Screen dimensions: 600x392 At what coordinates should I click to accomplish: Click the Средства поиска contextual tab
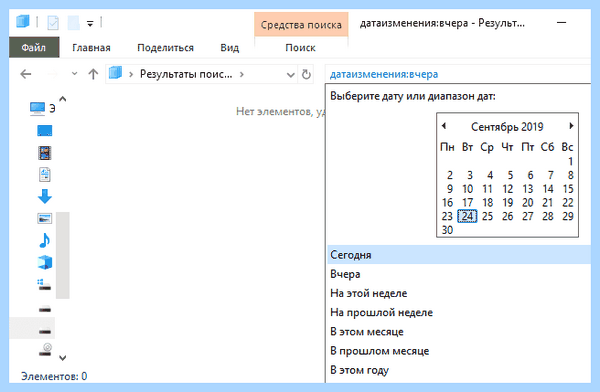[x=301, y=25]
